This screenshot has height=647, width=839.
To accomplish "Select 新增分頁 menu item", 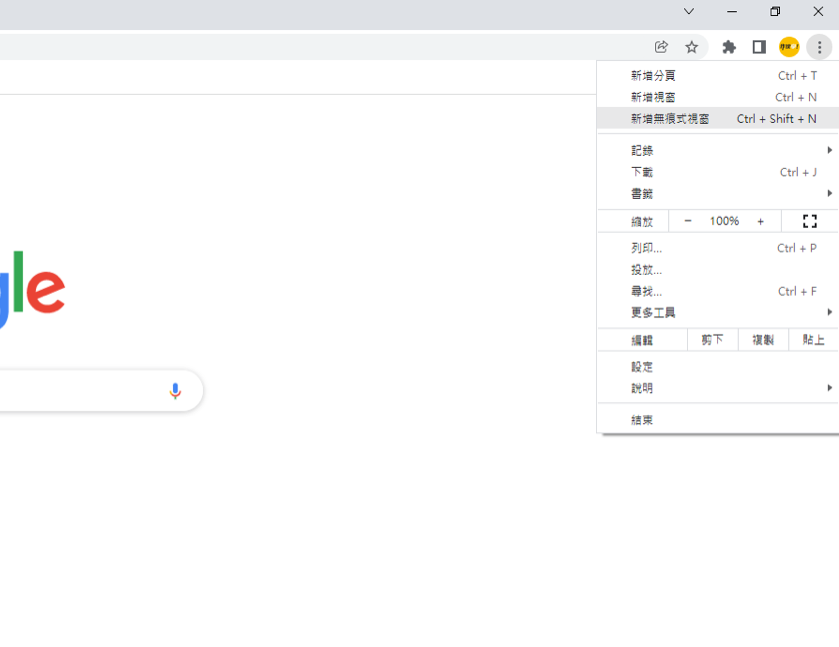I will tap(718, 75).
